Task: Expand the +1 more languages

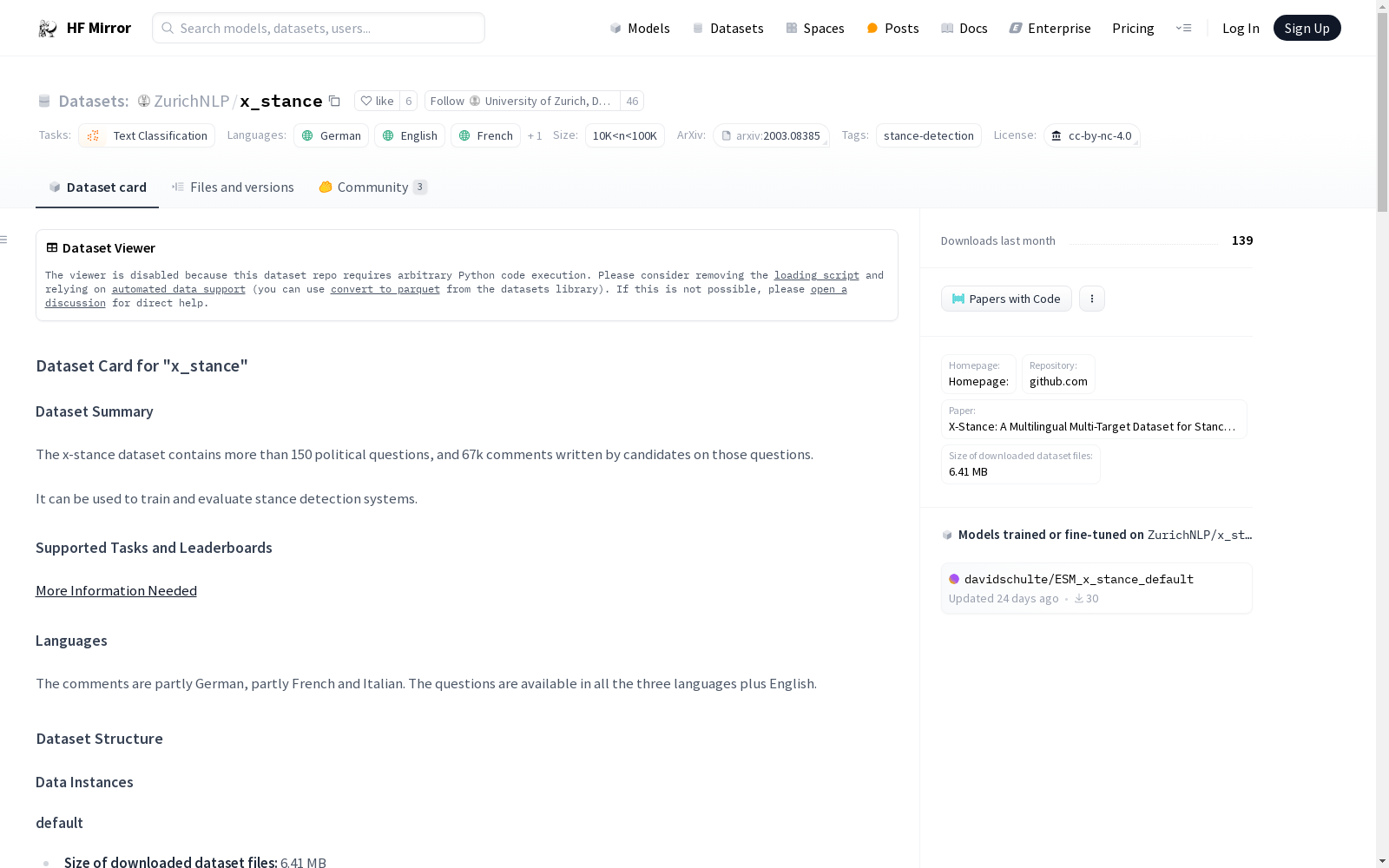Action: [535, 136]
